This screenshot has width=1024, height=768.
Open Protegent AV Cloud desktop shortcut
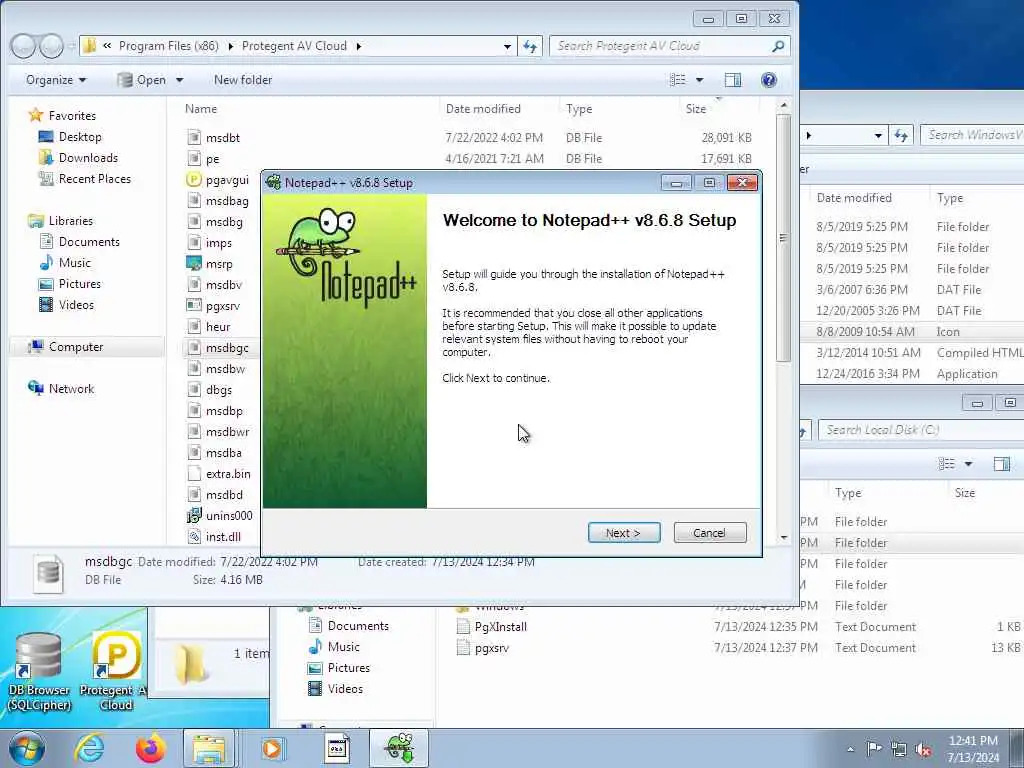pos(116,671)
